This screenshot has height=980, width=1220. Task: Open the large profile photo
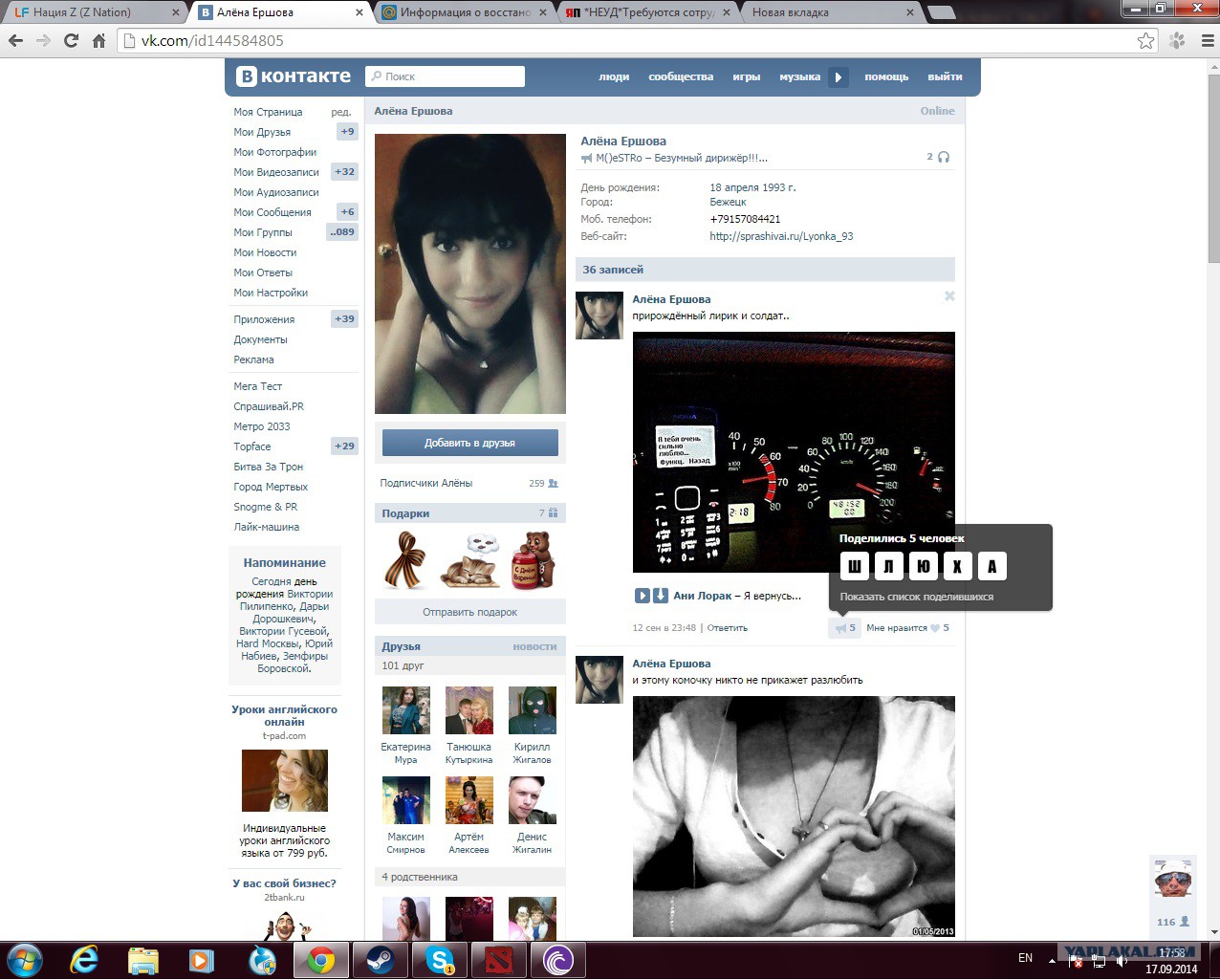pos(470,273)
